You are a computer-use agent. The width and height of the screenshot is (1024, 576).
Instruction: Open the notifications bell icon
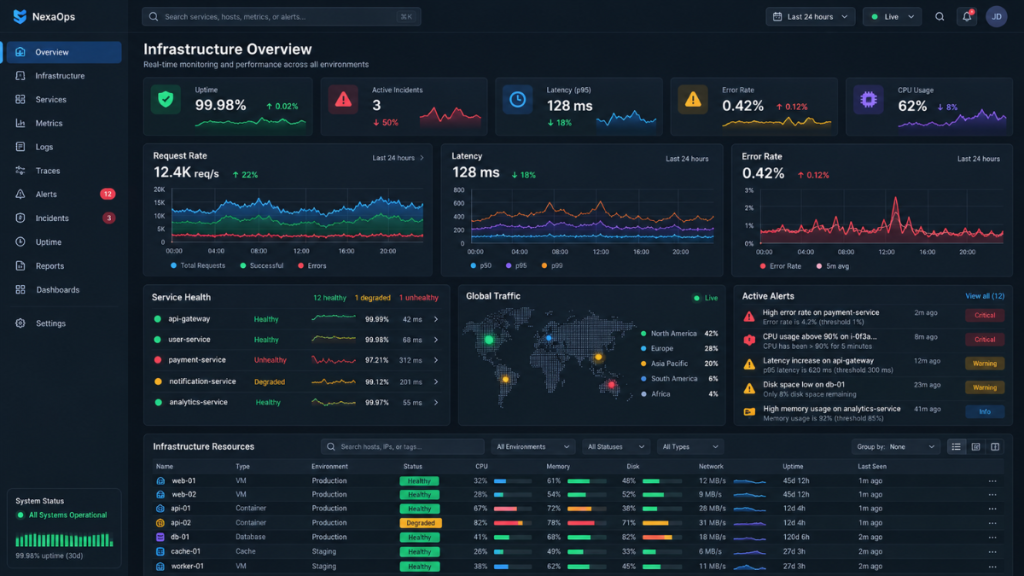pyautogui.click(x=967, y=17)
